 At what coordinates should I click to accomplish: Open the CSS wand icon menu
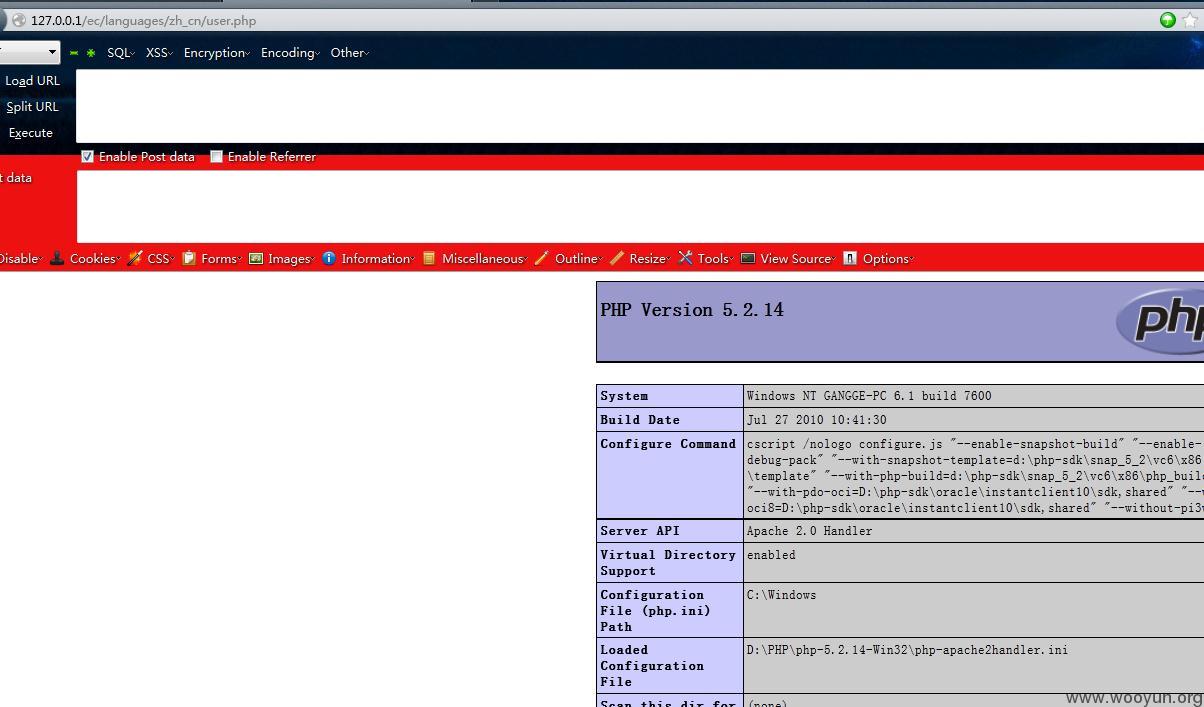(x=135, y=258)
